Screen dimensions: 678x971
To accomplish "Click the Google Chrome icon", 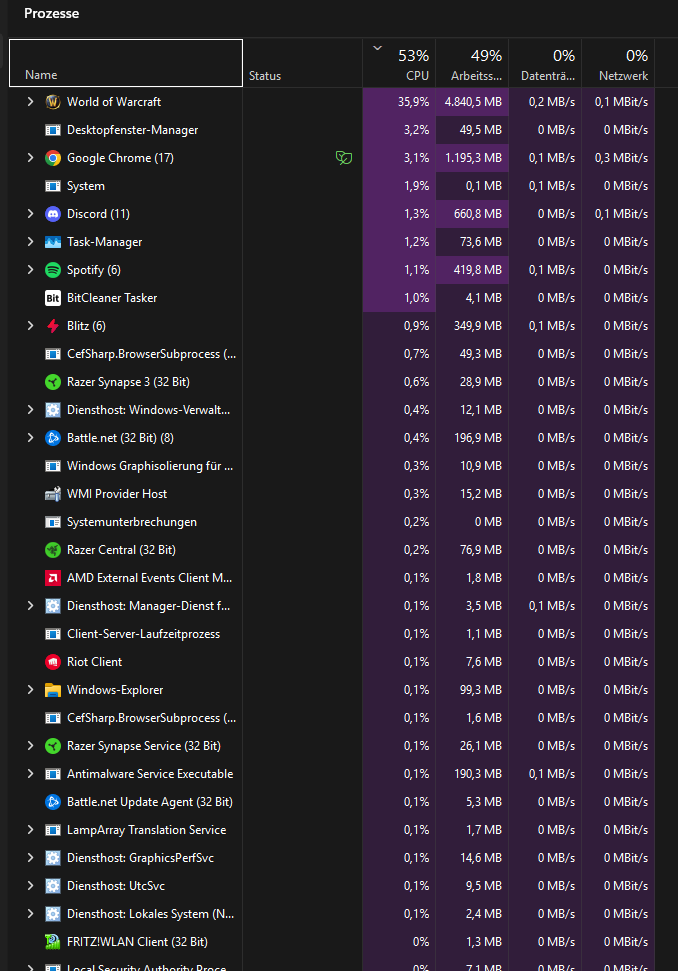I will (x=53, y=158).
